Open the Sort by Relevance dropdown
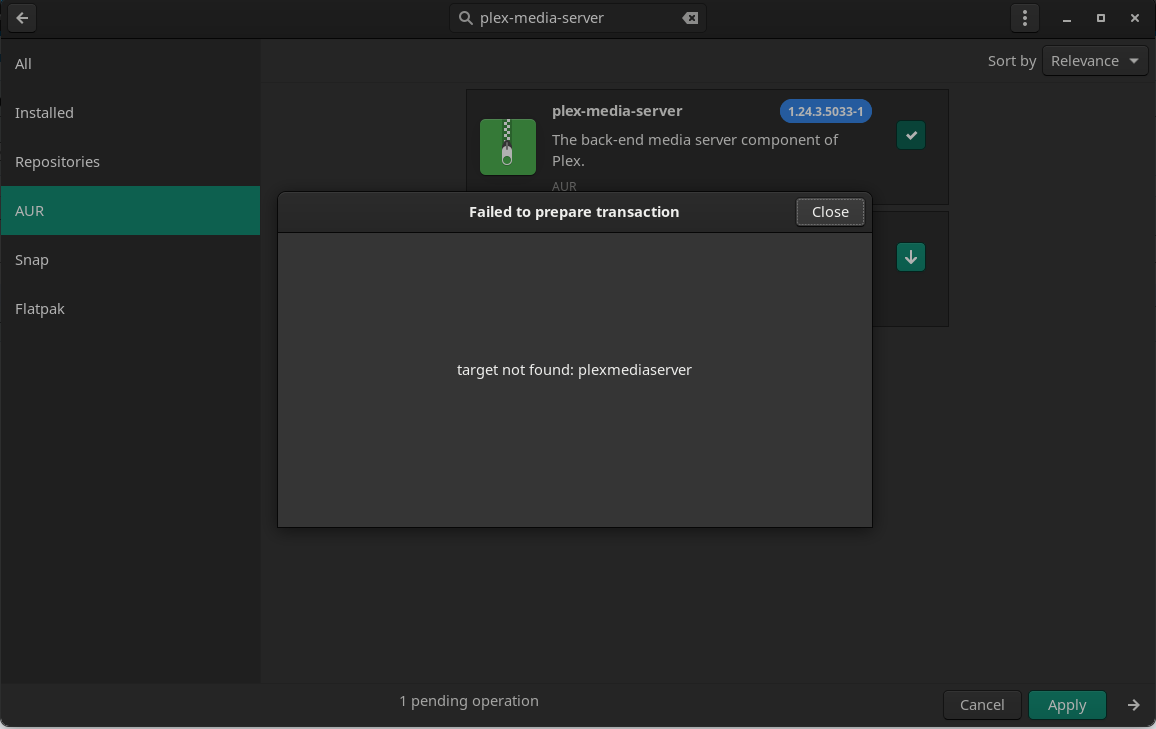1156x729 pixels. coord(1094,61)
